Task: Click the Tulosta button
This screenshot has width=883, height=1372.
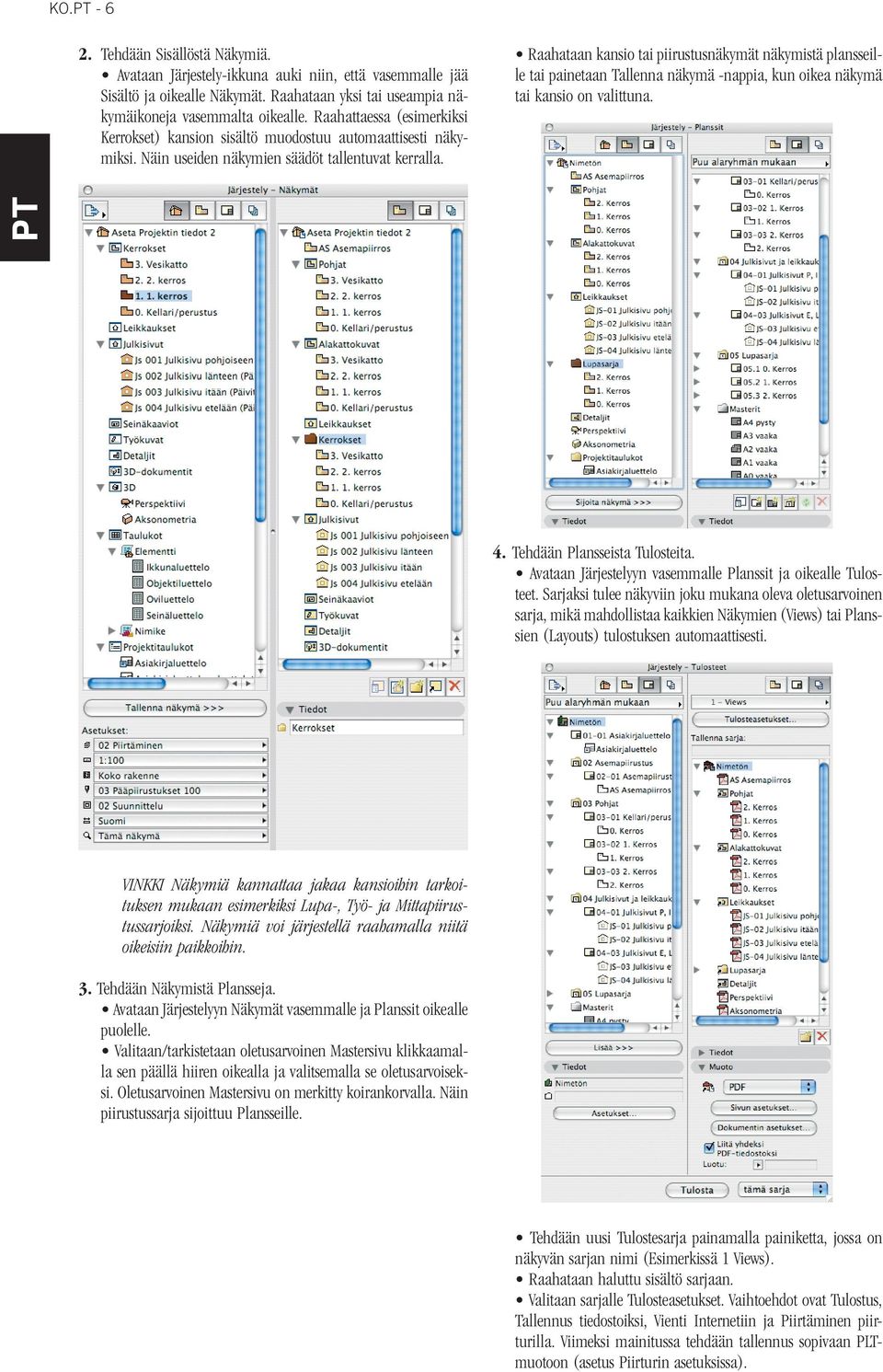Action: pos(697,1190)
